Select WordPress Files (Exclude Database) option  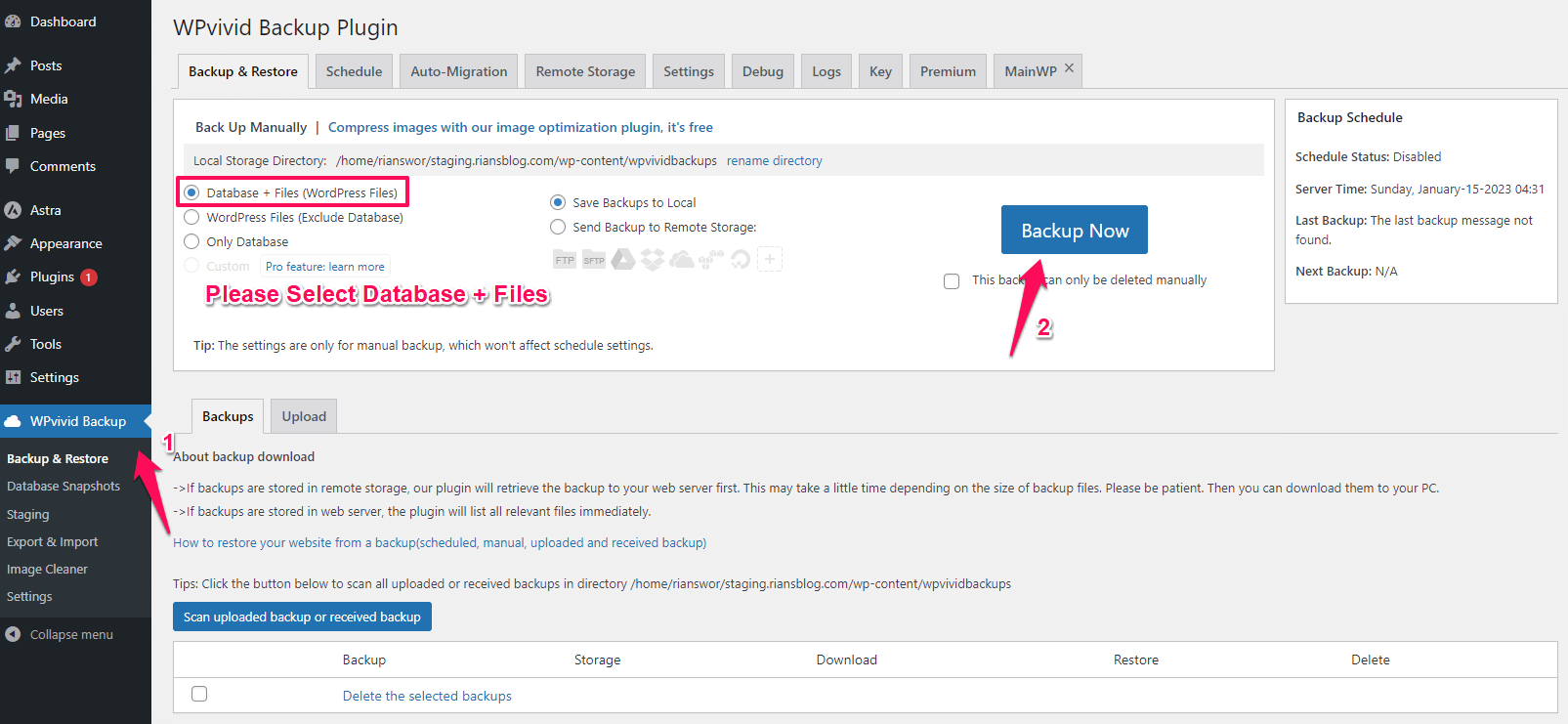(x=191, y=217)
